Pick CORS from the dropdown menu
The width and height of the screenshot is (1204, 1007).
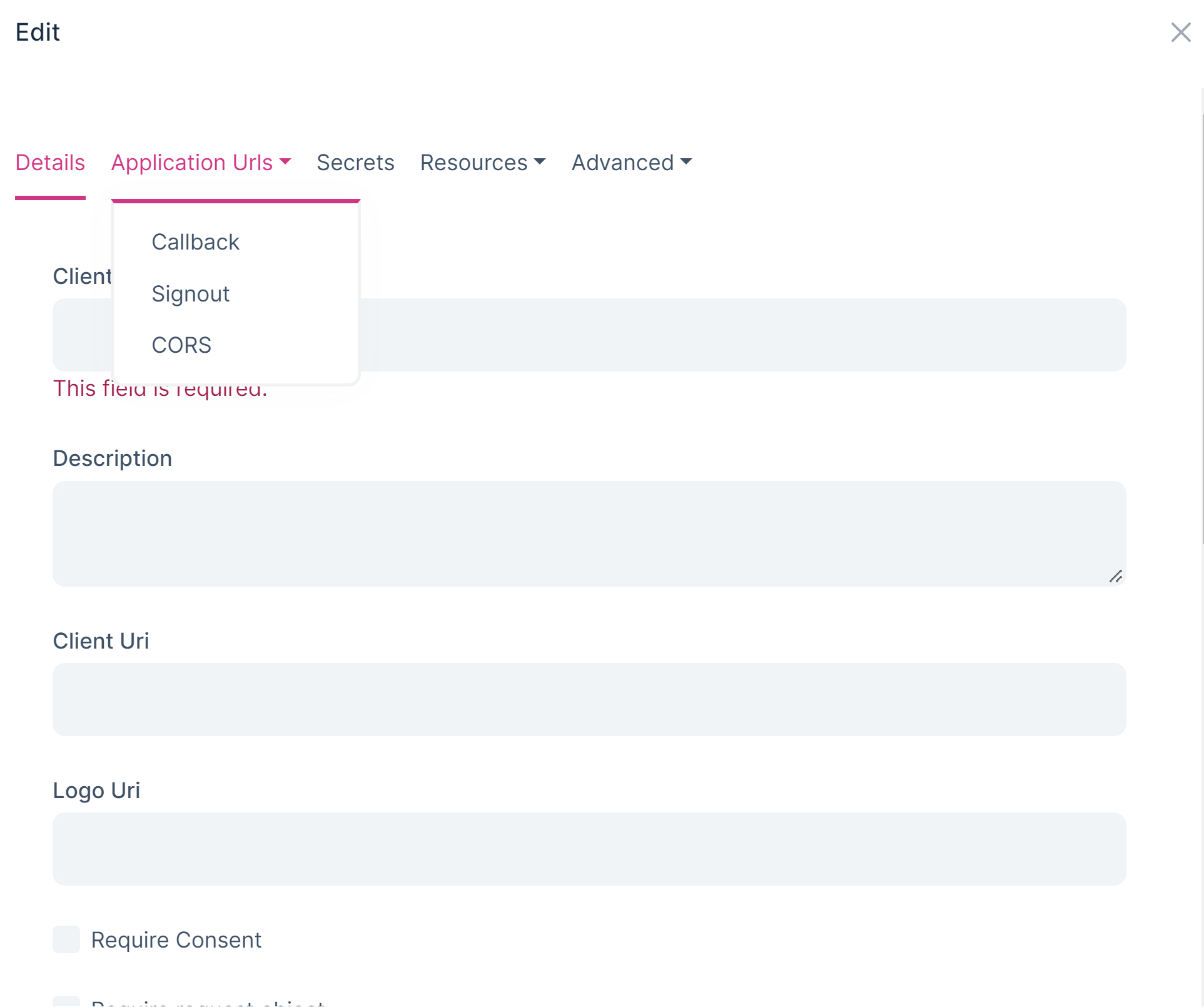coord(181,345)
